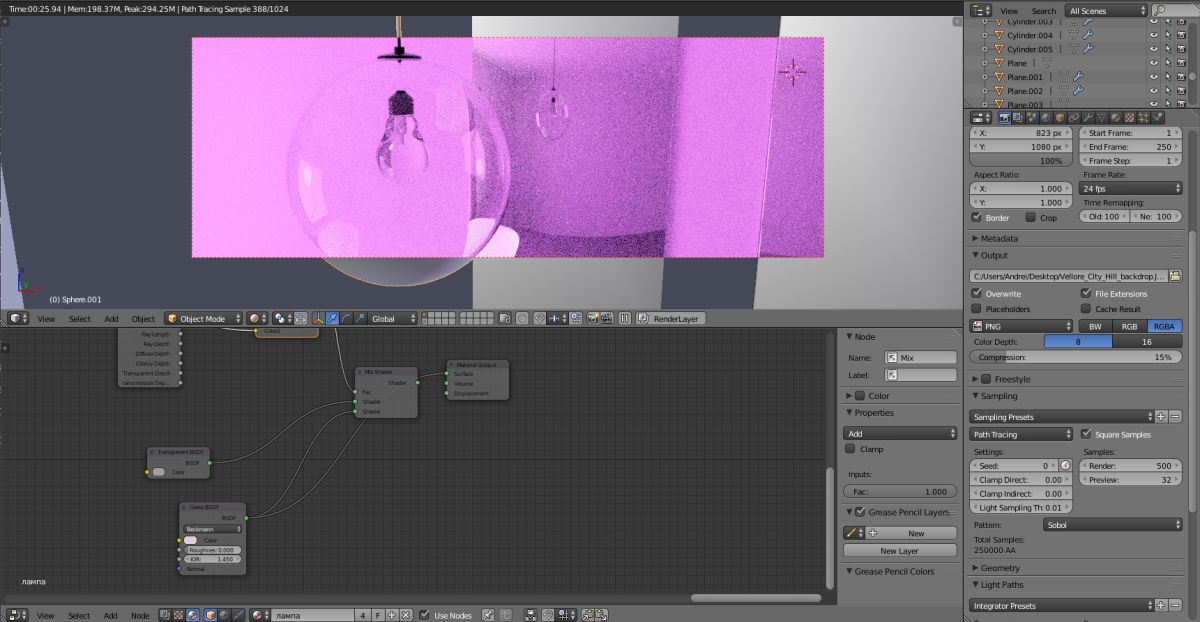Toggle renderability camera for Cylinder.005

coord(1181,49)
